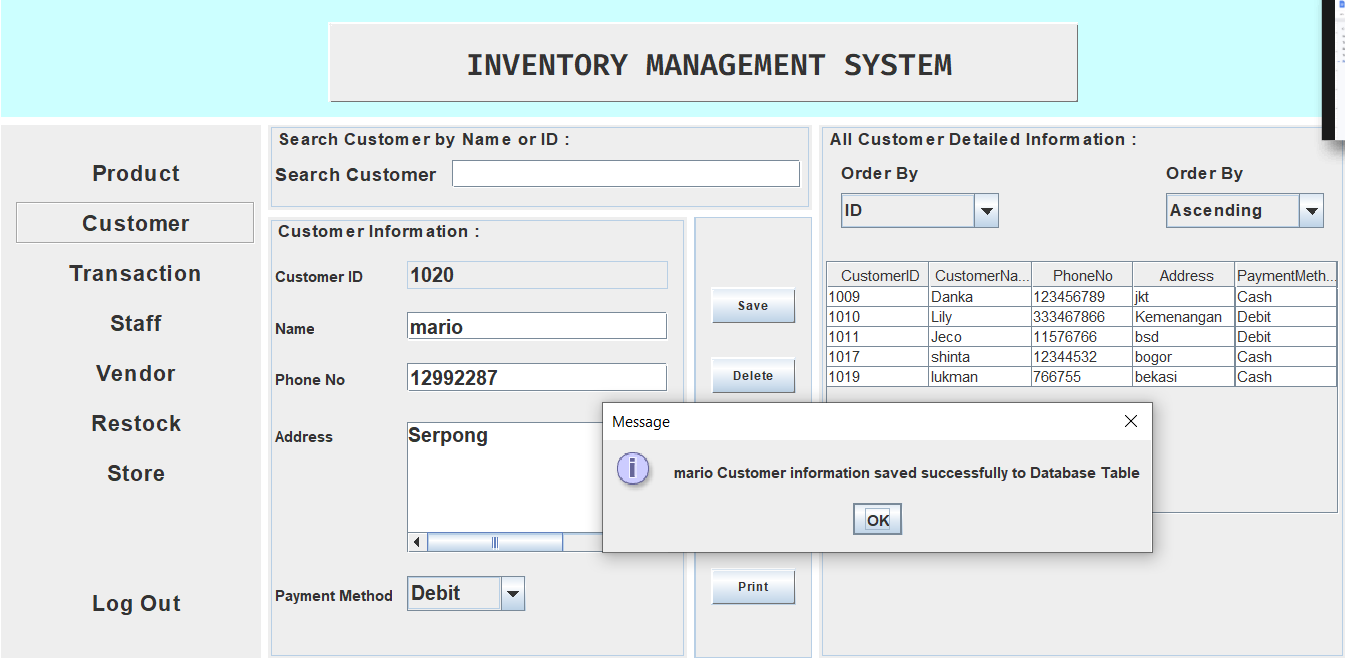Click phone number 333467866
The width and height of the screenshot is (1345, 663).
[1082, 317]
